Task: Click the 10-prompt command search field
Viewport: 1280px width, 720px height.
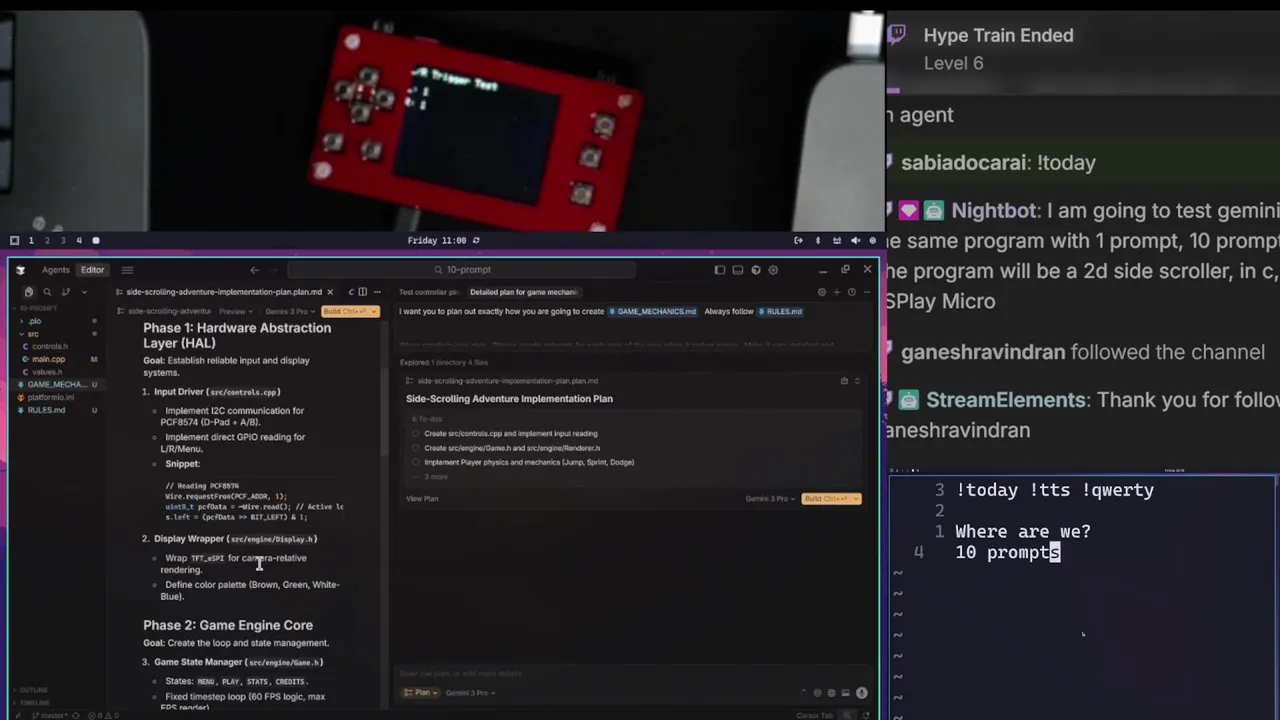Action: 461,270
